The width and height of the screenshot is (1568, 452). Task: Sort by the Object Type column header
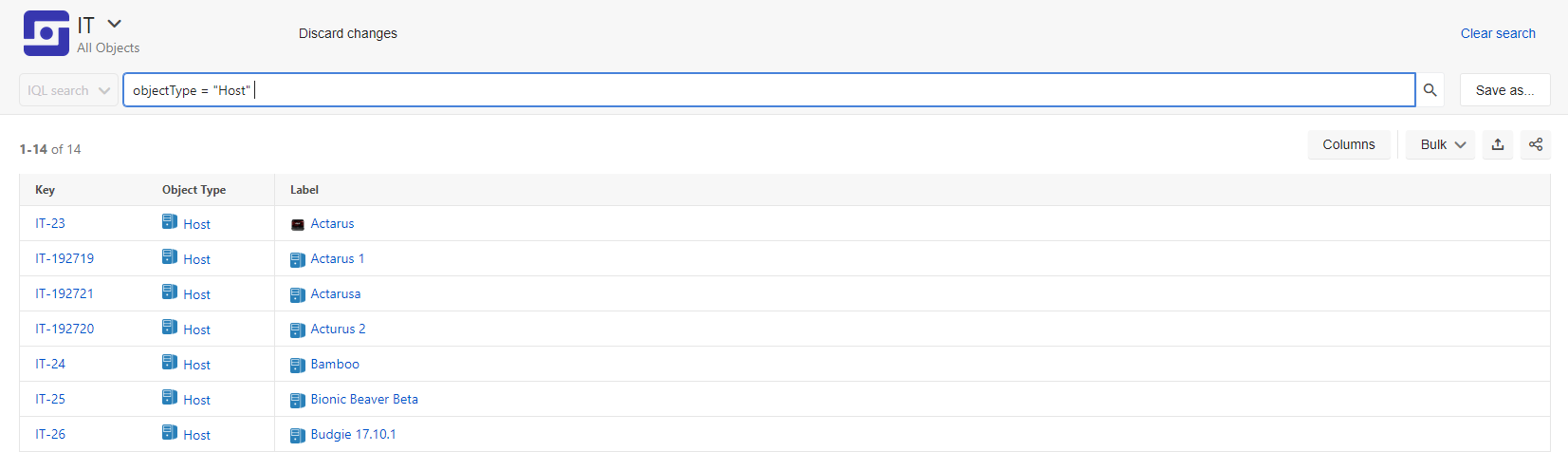point(194,190)
